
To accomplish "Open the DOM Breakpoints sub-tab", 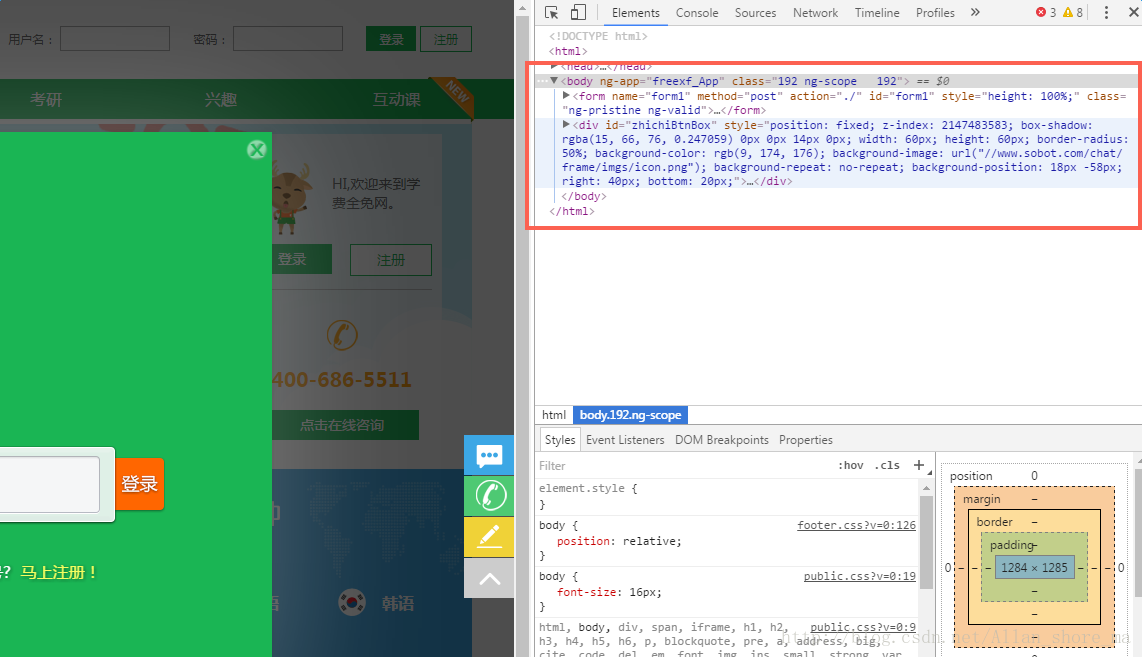I will pyautogui.click(x=722, y=440).
